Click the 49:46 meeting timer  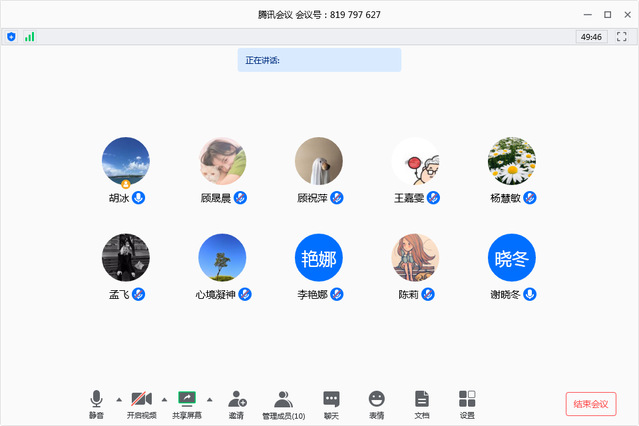click(590, 36)
